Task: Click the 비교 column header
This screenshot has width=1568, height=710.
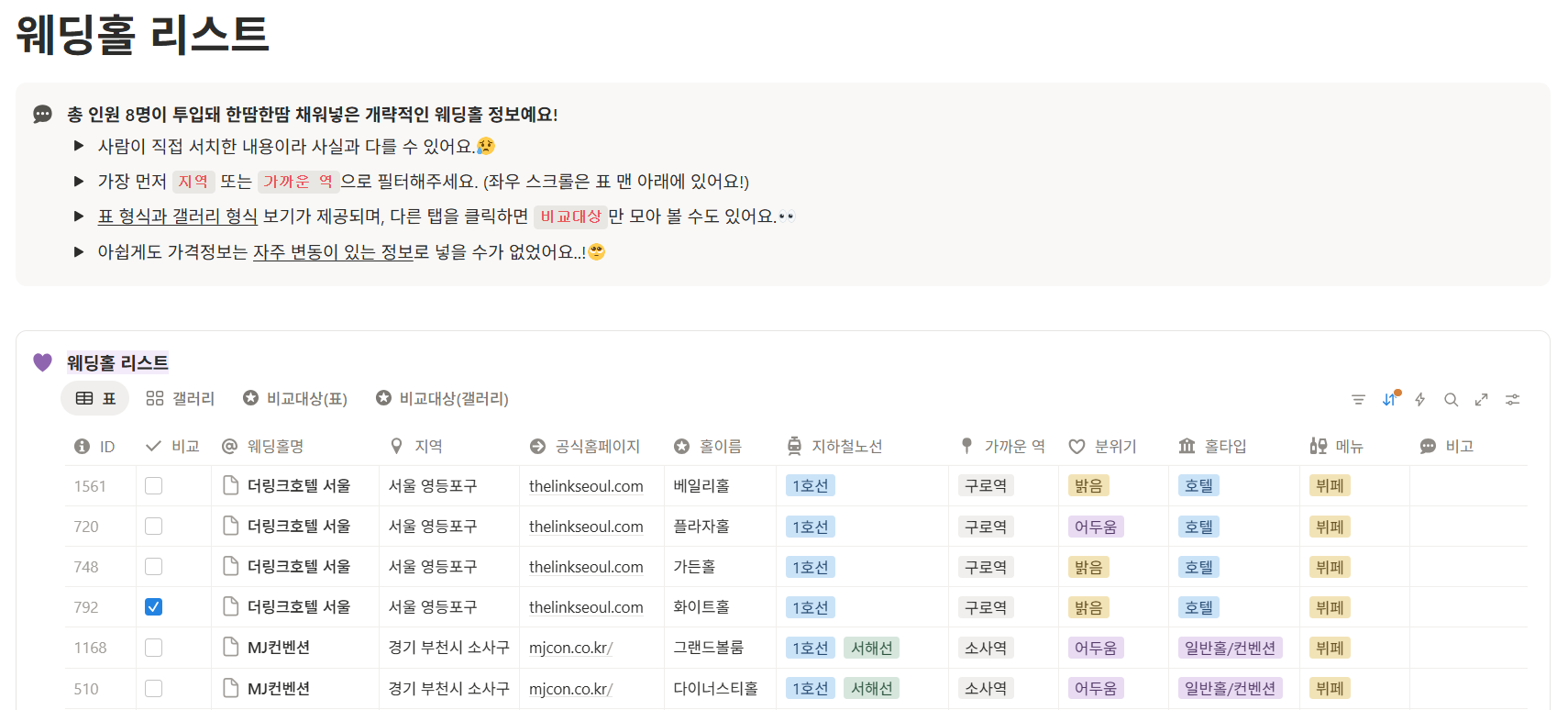Action: click(x=172, y=446)
